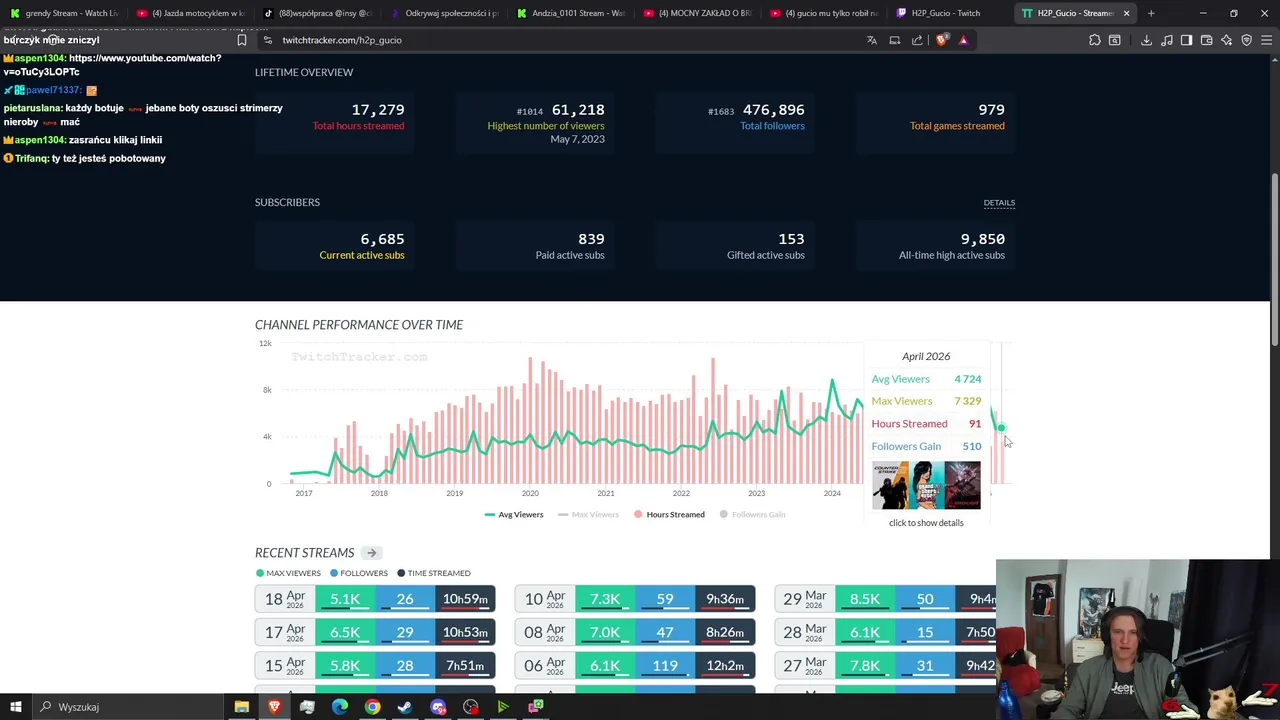Open the Leo AI sparkle icon
This screenshot has width=1280, height=720.
1226,40
